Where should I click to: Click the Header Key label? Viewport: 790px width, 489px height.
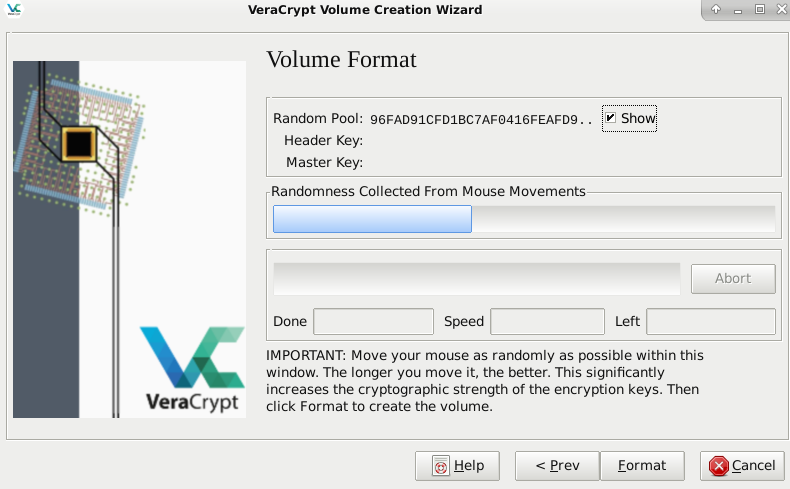[x=323, y=141]
